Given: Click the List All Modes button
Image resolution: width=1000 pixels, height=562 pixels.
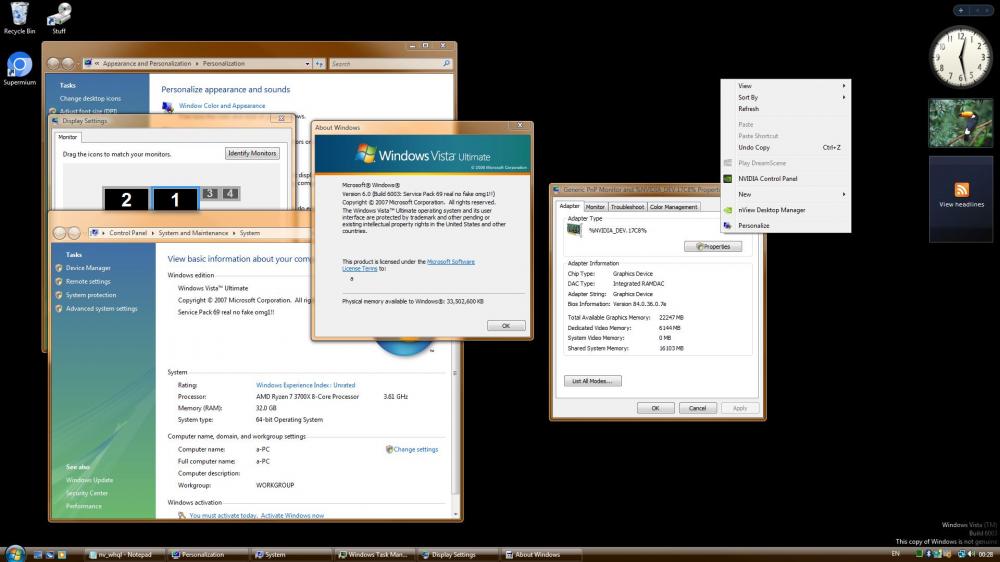Looking at the screenshot, I should pos(594,381).
